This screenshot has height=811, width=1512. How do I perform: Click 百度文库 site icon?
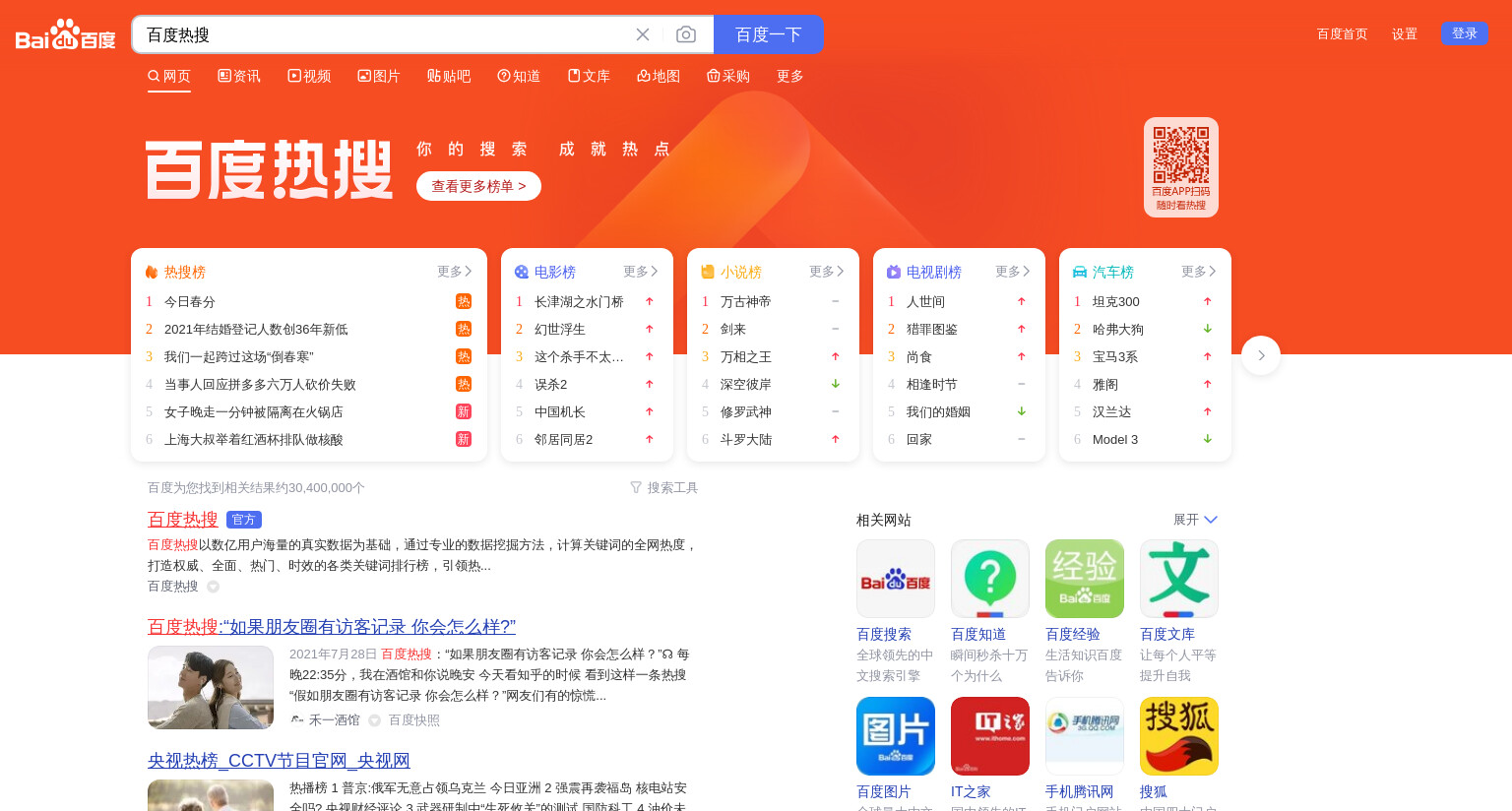pos(1179,579)
